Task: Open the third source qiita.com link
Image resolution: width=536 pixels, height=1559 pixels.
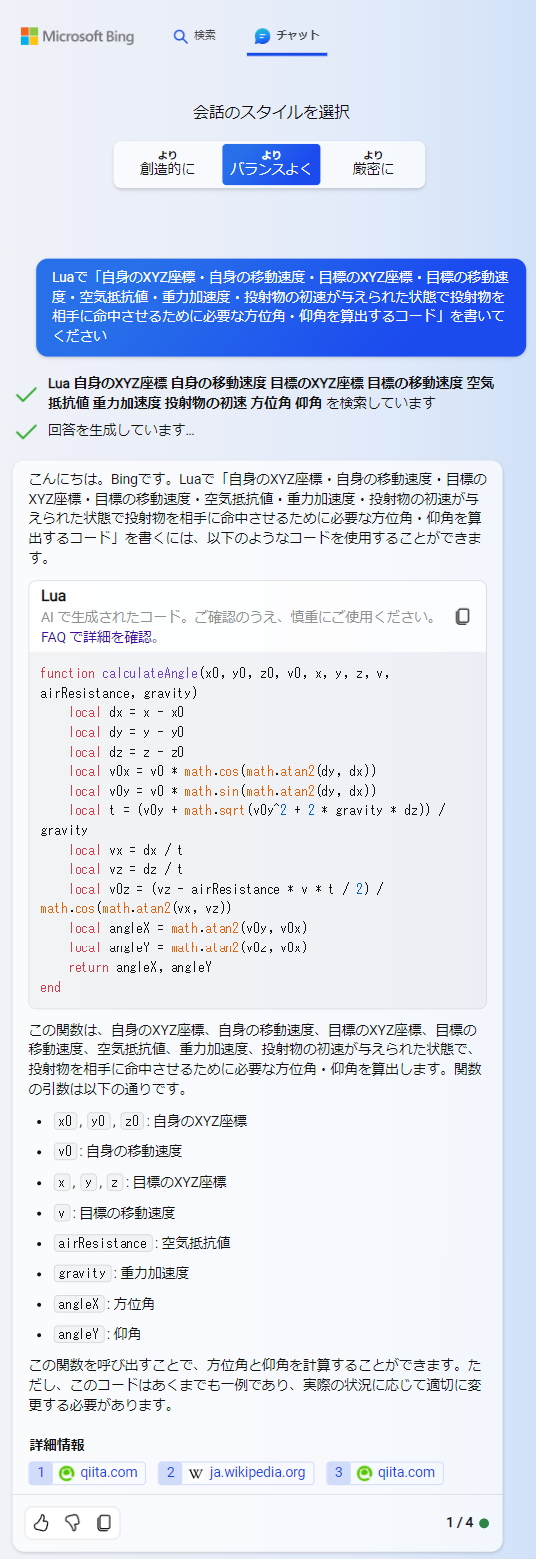Action: 385,1473
